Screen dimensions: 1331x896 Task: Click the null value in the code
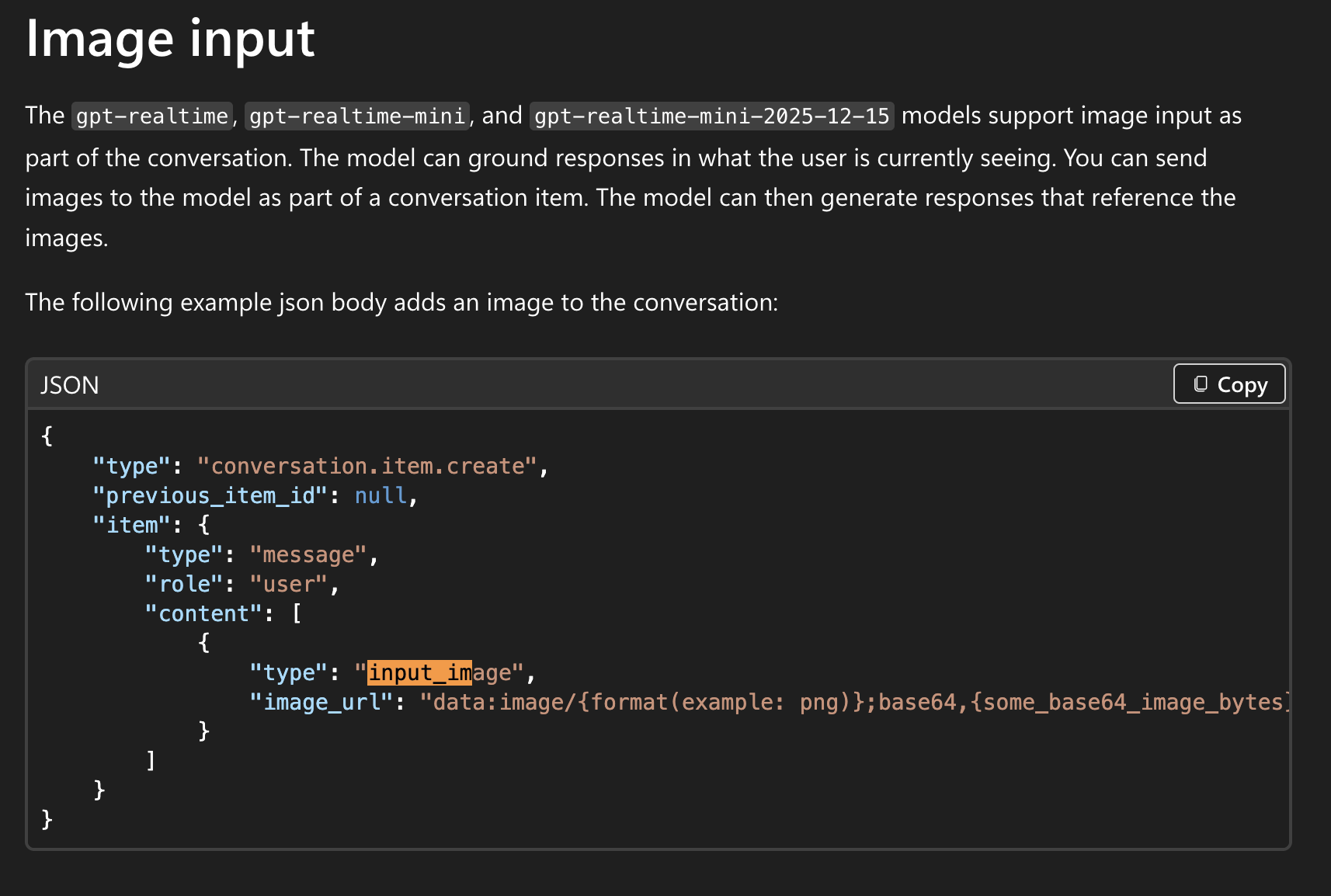pyautogui.click(x=381, y=495)
